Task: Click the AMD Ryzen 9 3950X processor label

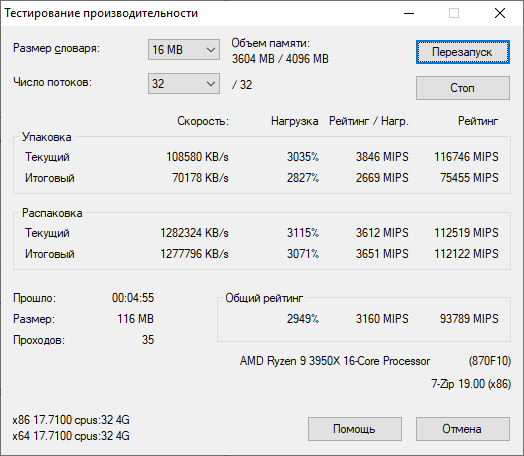Action: (335, 361)
